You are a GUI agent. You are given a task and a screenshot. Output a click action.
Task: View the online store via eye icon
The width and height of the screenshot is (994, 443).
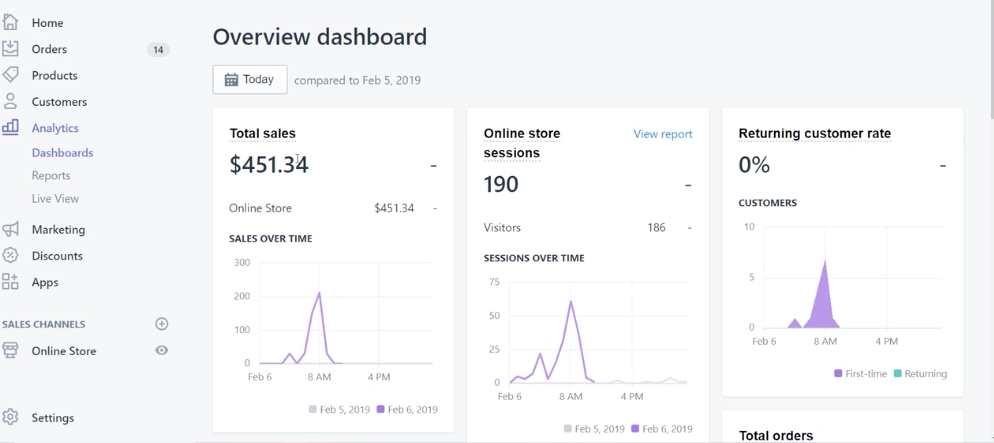click(162, 351)
